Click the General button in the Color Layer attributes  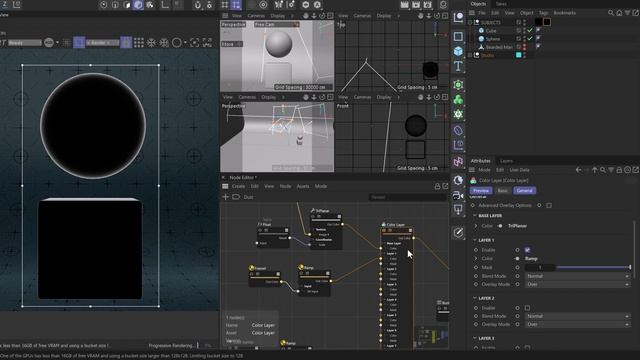click(524, 191)
